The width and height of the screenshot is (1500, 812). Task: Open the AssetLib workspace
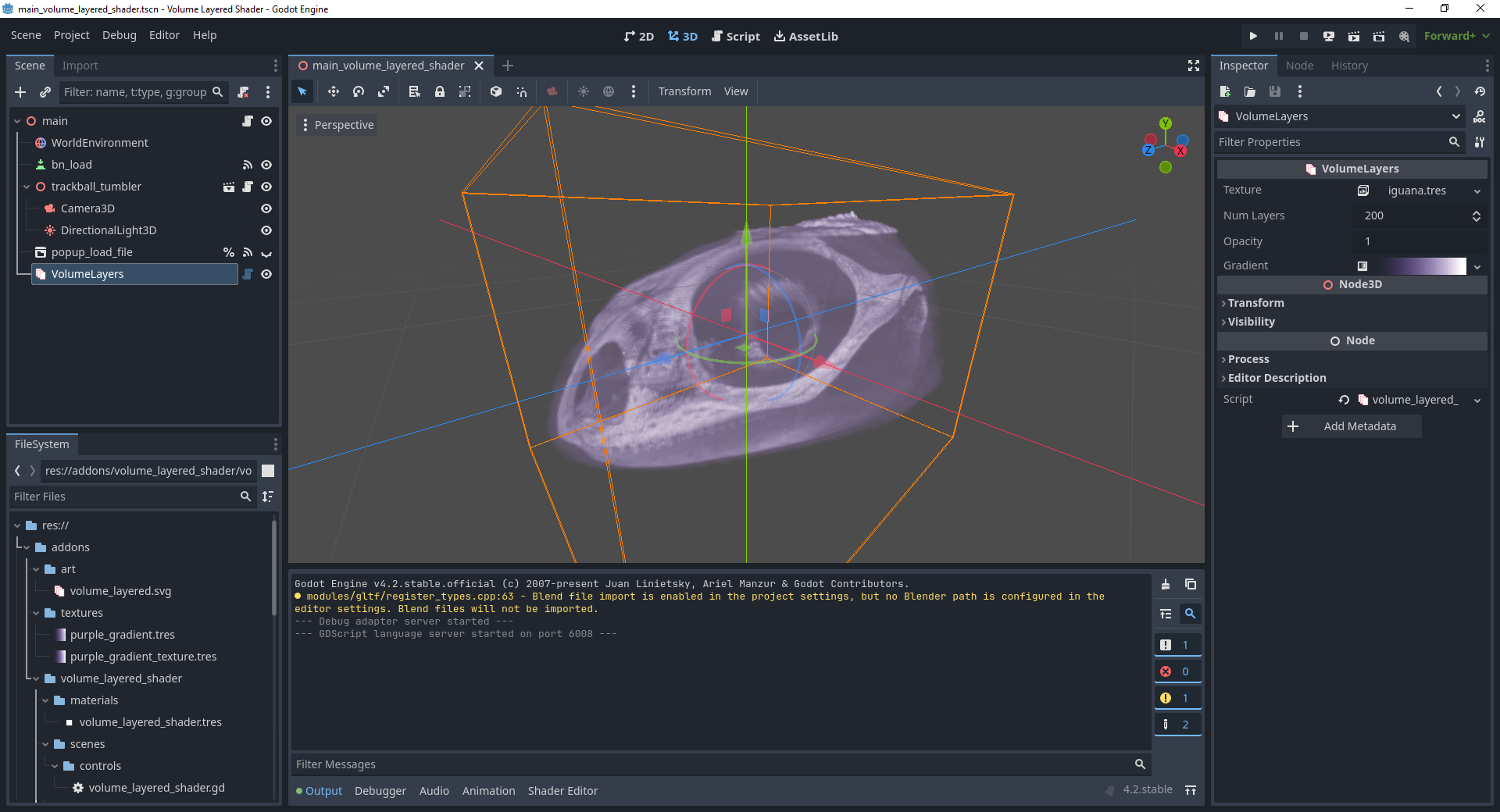click(x=805, y=36)
